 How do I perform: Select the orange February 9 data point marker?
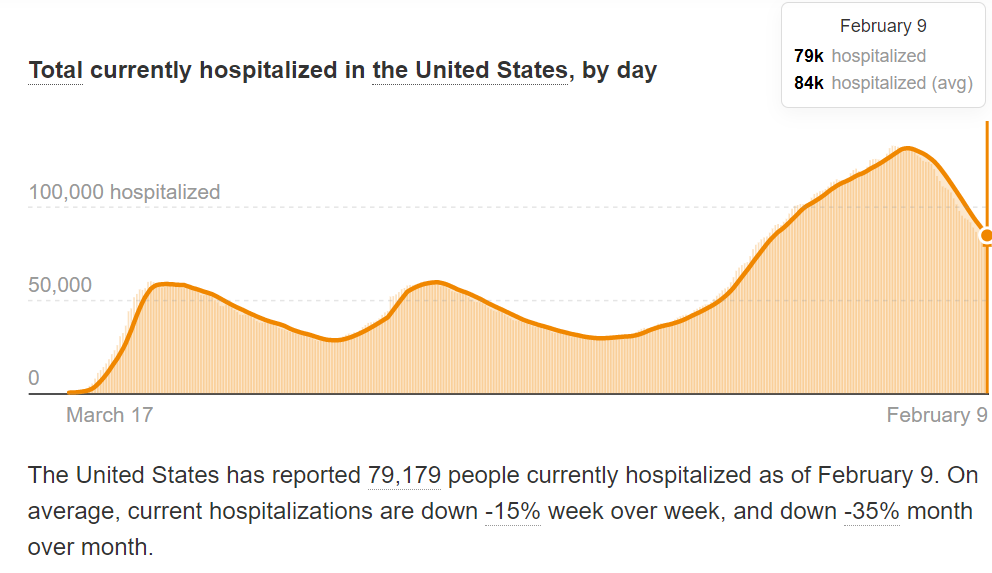(x=986, y=236)
